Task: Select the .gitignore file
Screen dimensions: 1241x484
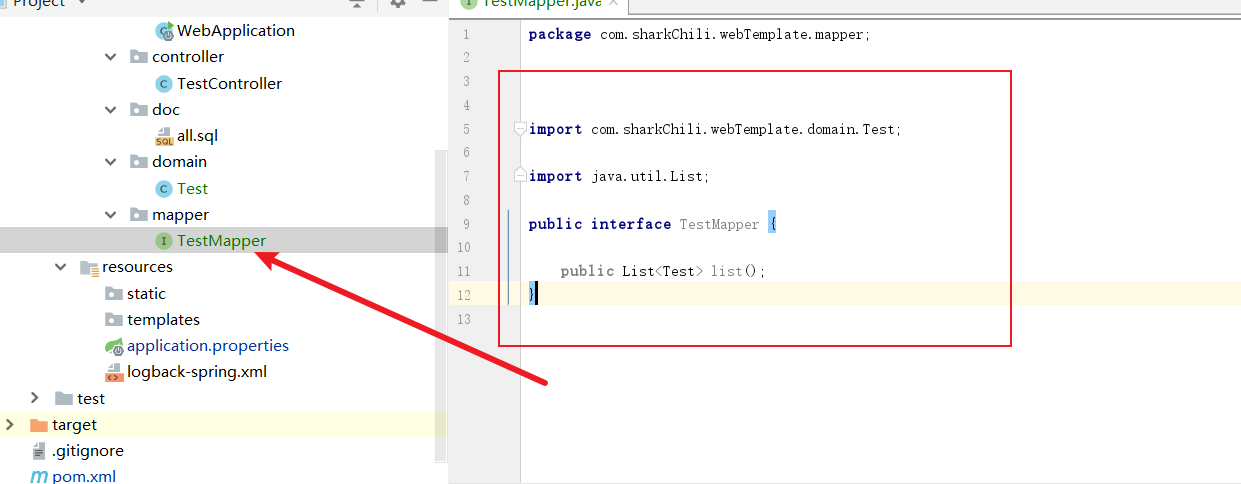Action: pos(87,451)
